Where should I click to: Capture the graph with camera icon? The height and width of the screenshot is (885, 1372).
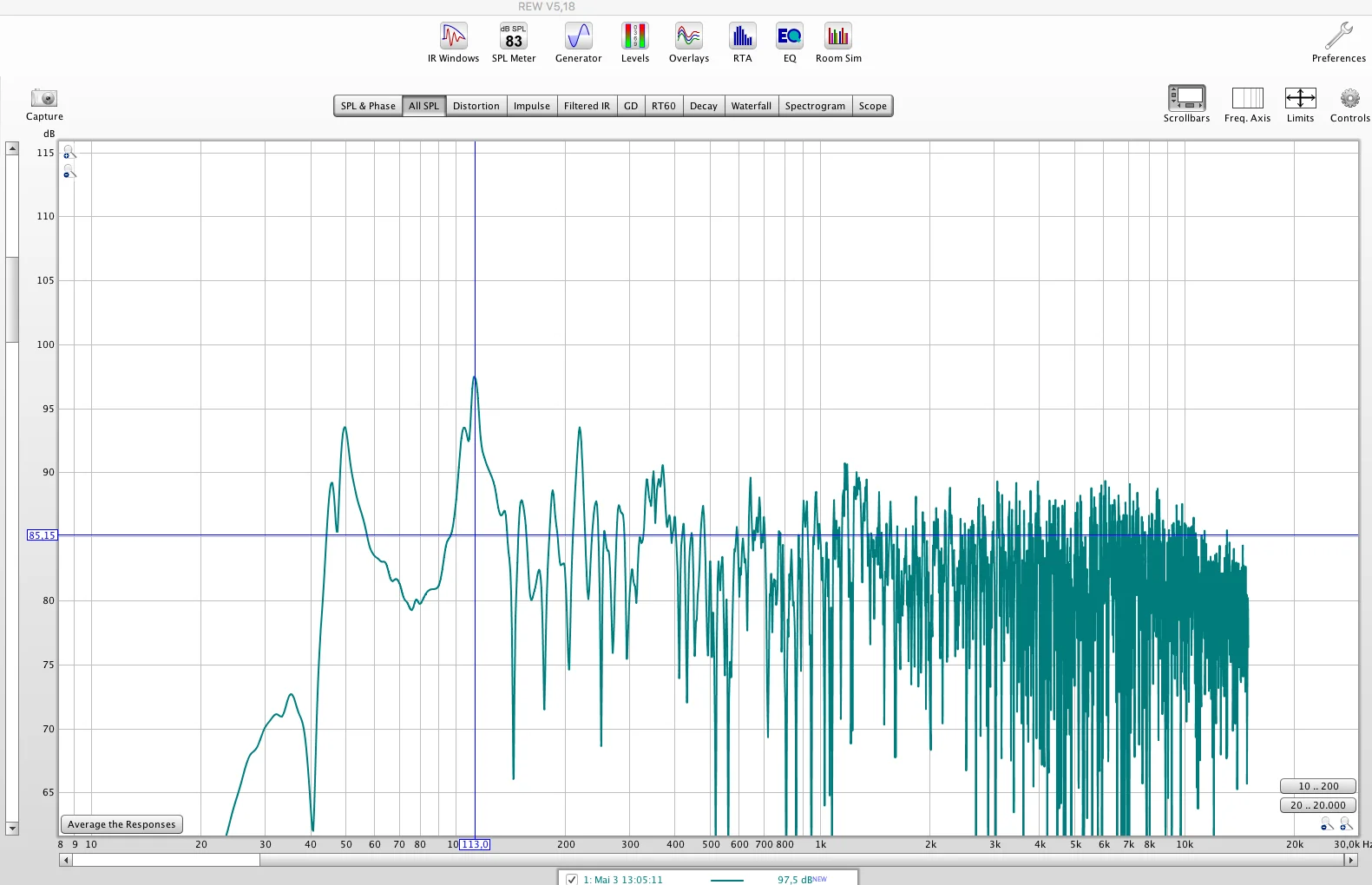(x=44, y=104)
